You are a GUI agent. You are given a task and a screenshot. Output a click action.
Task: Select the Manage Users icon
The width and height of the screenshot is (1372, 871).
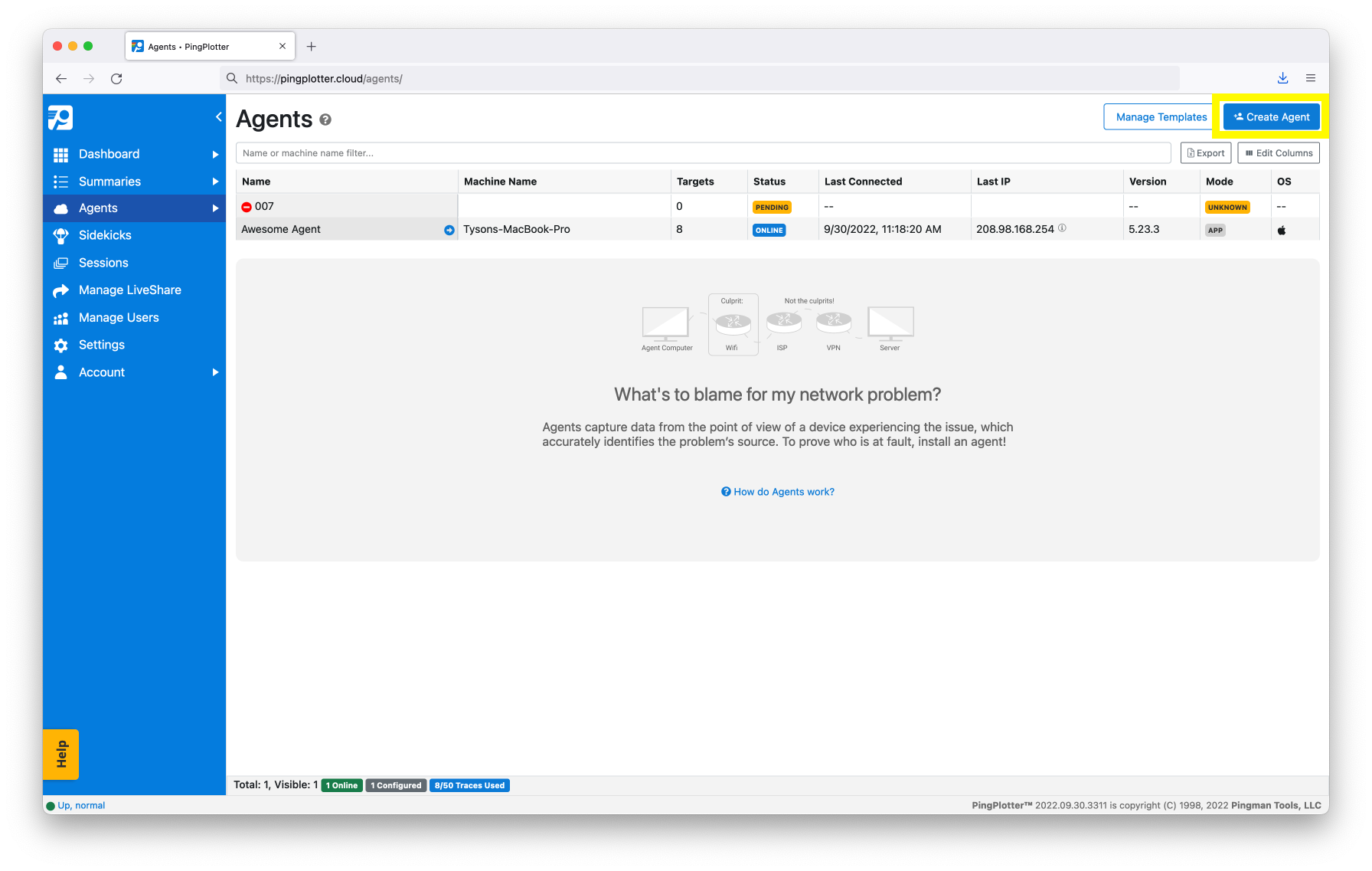pos(61,317)
